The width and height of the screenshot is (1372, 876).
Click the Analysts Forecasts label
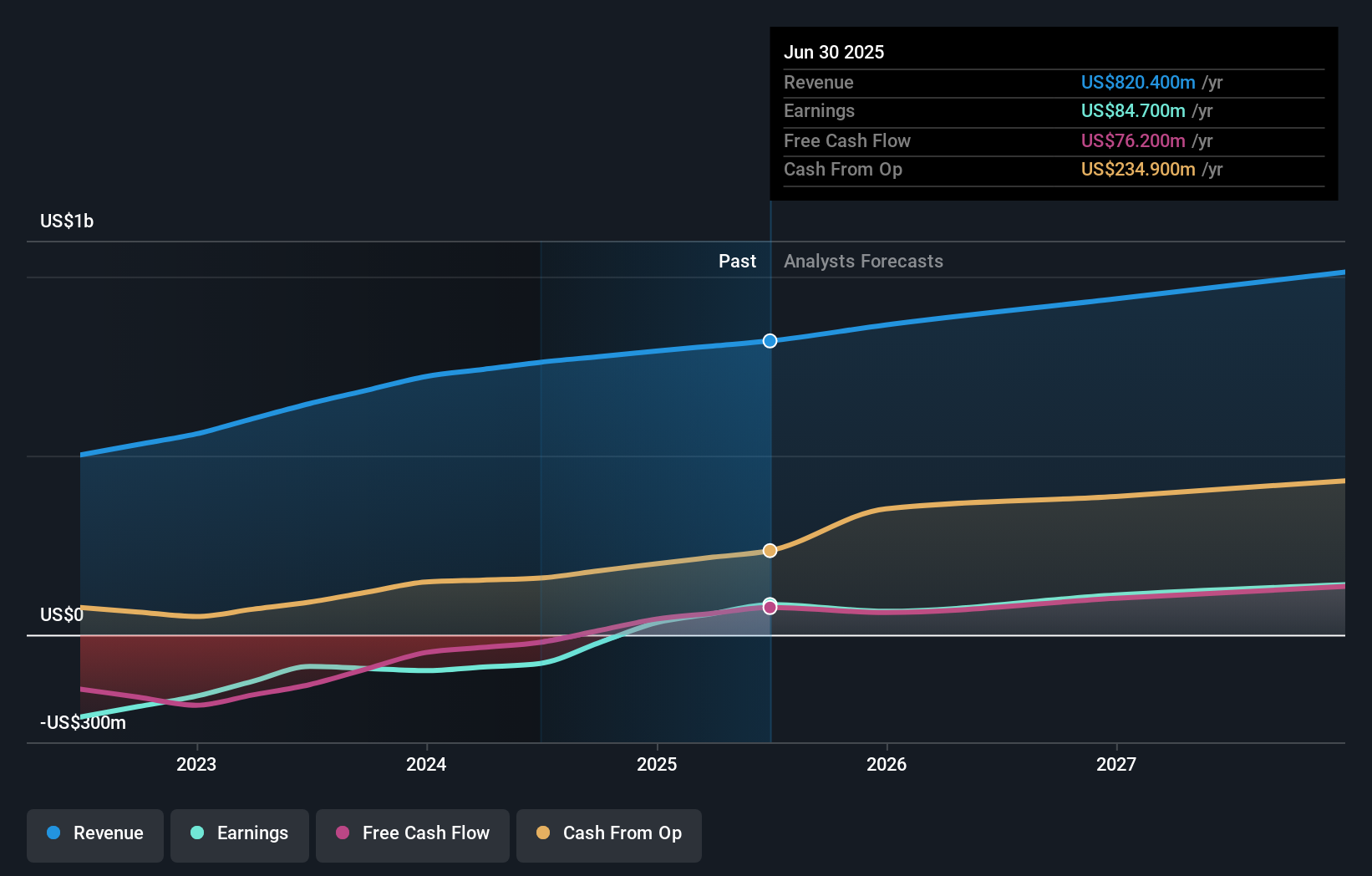point(863,261)
